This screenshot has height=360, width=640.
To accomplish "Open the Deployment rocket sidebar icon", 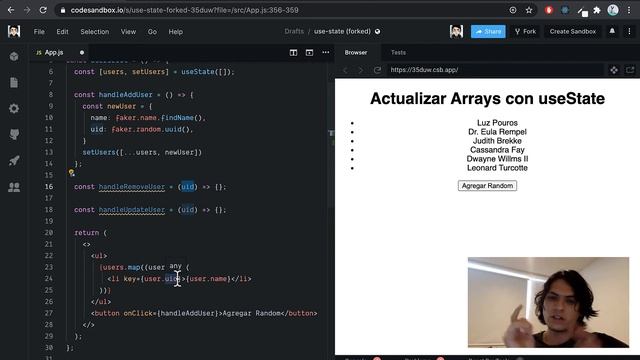I will click(14, 160).
